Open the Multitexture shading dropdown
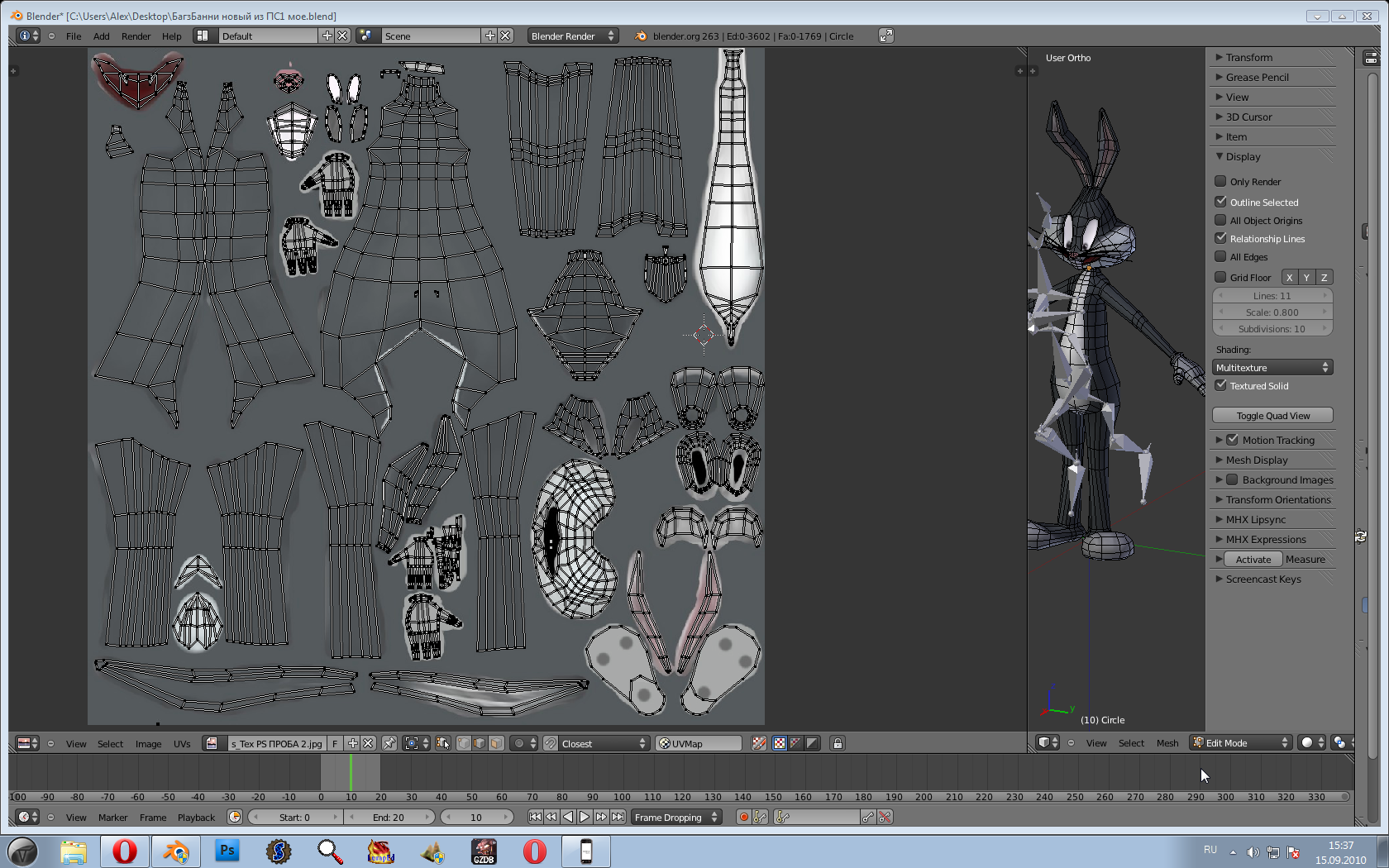Viewport: 1389px width, 868px height. [1272, 367]
